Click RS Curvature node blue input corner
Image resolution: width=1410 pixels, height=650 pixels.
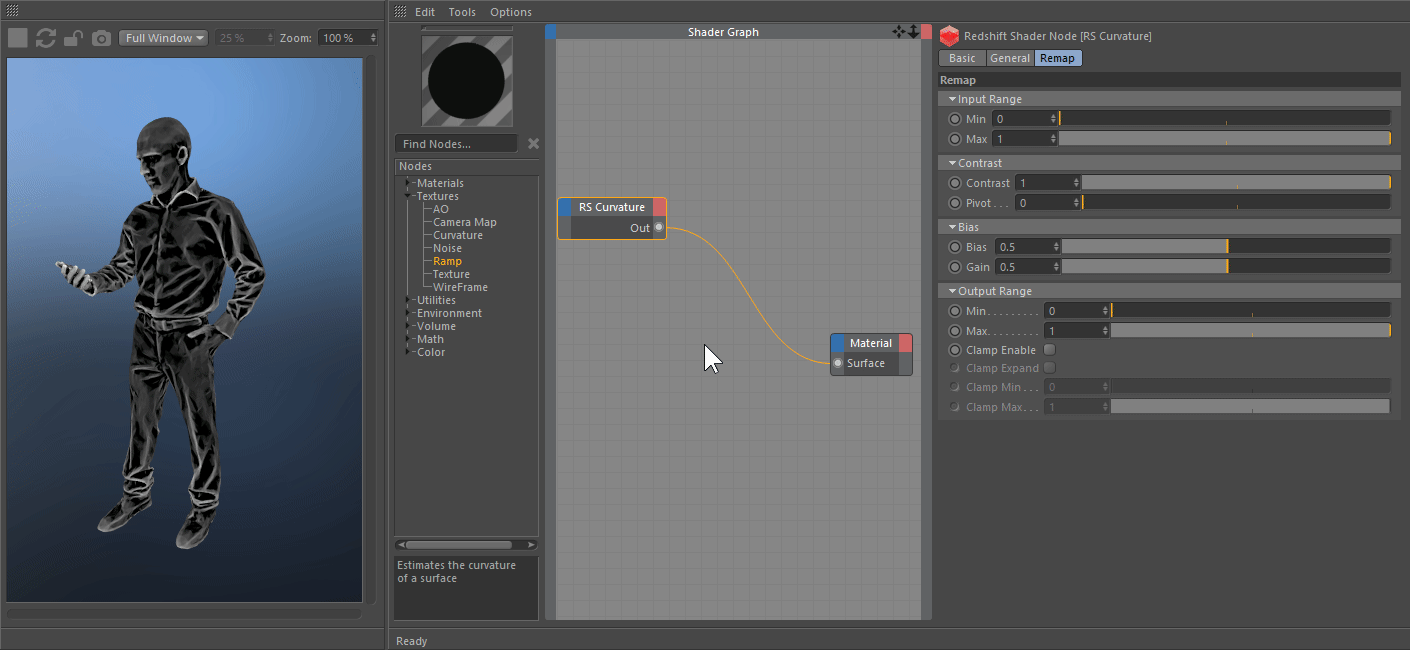coord(565,207)
